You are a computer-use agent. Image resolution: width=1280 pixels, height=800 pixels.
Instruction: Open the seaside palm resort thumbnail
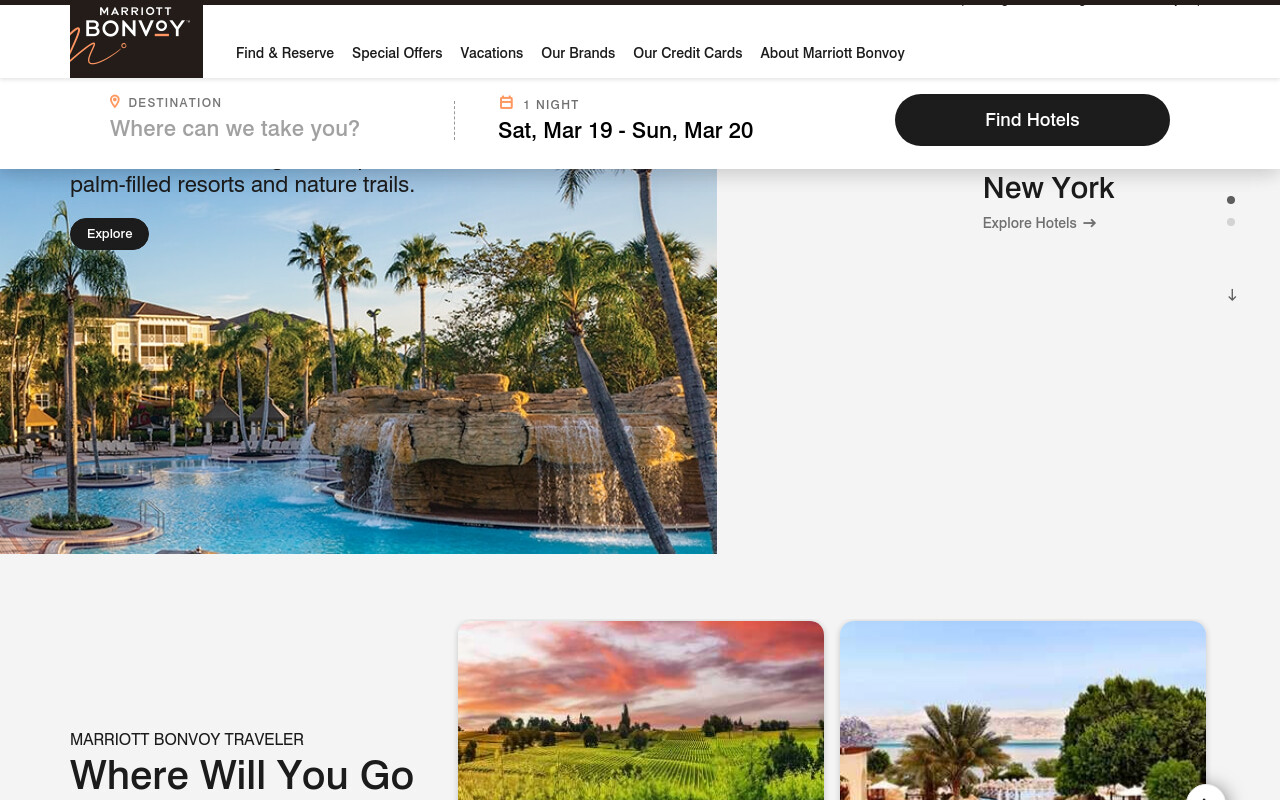coord(1023,710)
